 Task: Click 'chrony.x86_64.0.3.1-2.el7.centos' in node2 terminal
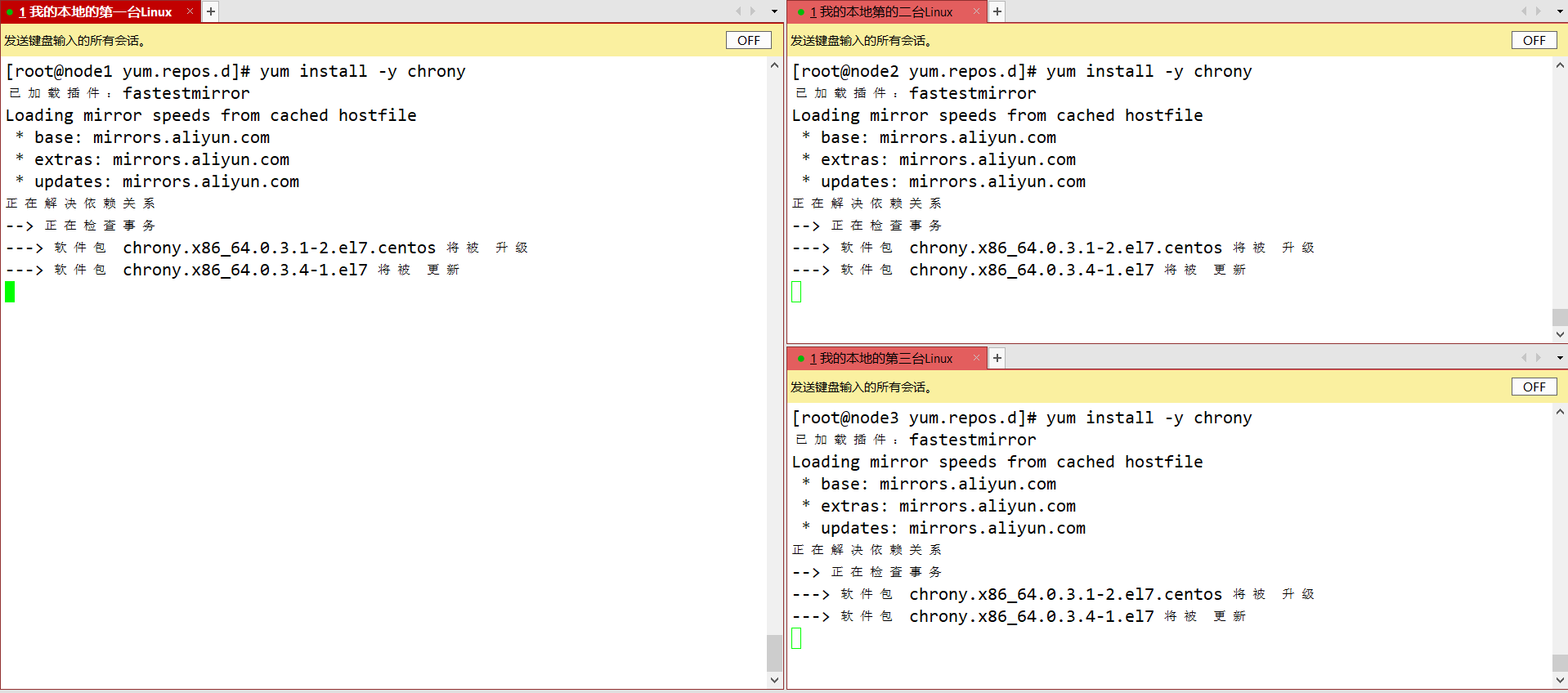click(x=1066, y=248)
